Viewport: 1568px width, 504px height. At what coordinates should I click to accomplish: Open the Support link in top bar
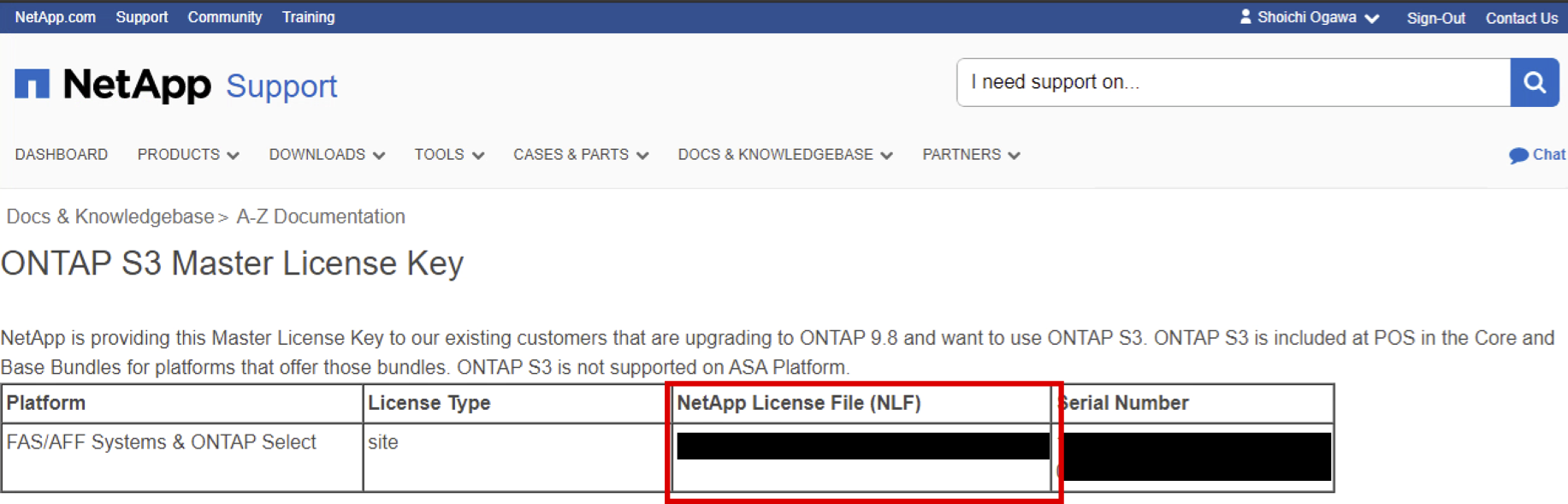pos(142,17)
